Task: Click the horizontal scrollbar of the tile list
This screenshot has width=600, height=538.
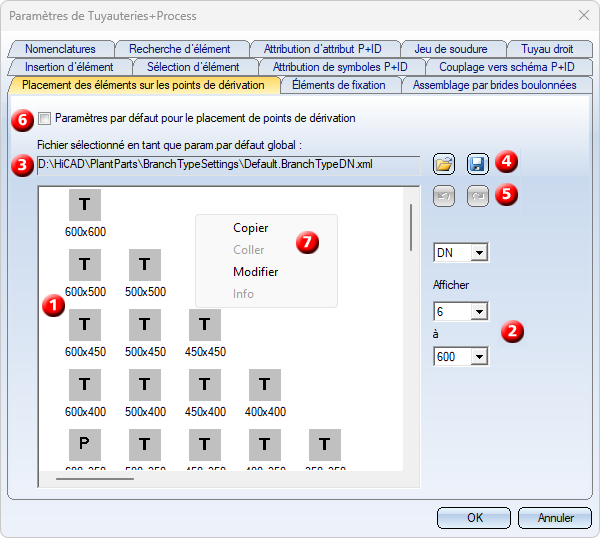Action: coord(95,479)
